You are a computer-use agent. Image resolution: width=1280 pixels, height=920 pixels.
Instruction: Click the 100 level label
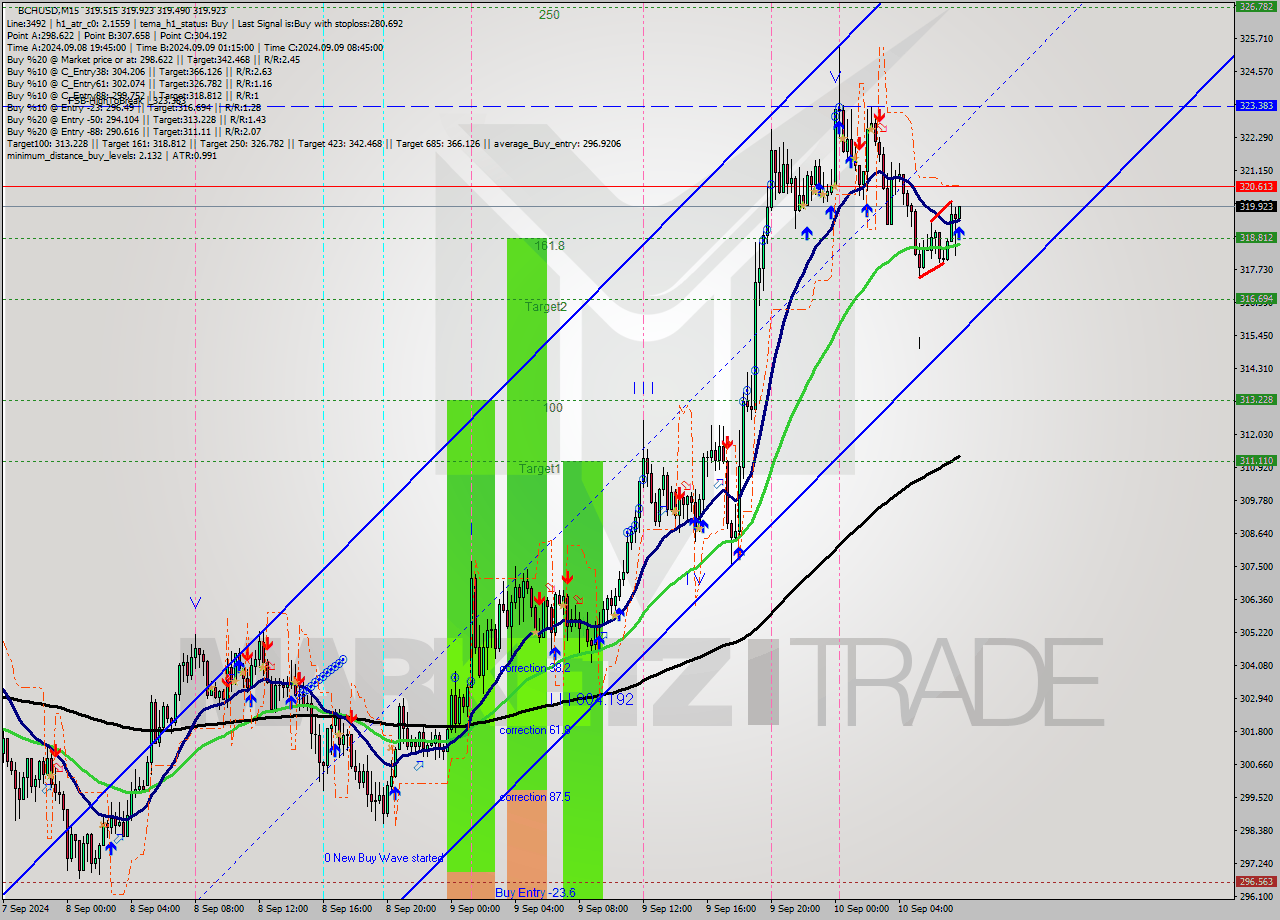click(553, 408)
